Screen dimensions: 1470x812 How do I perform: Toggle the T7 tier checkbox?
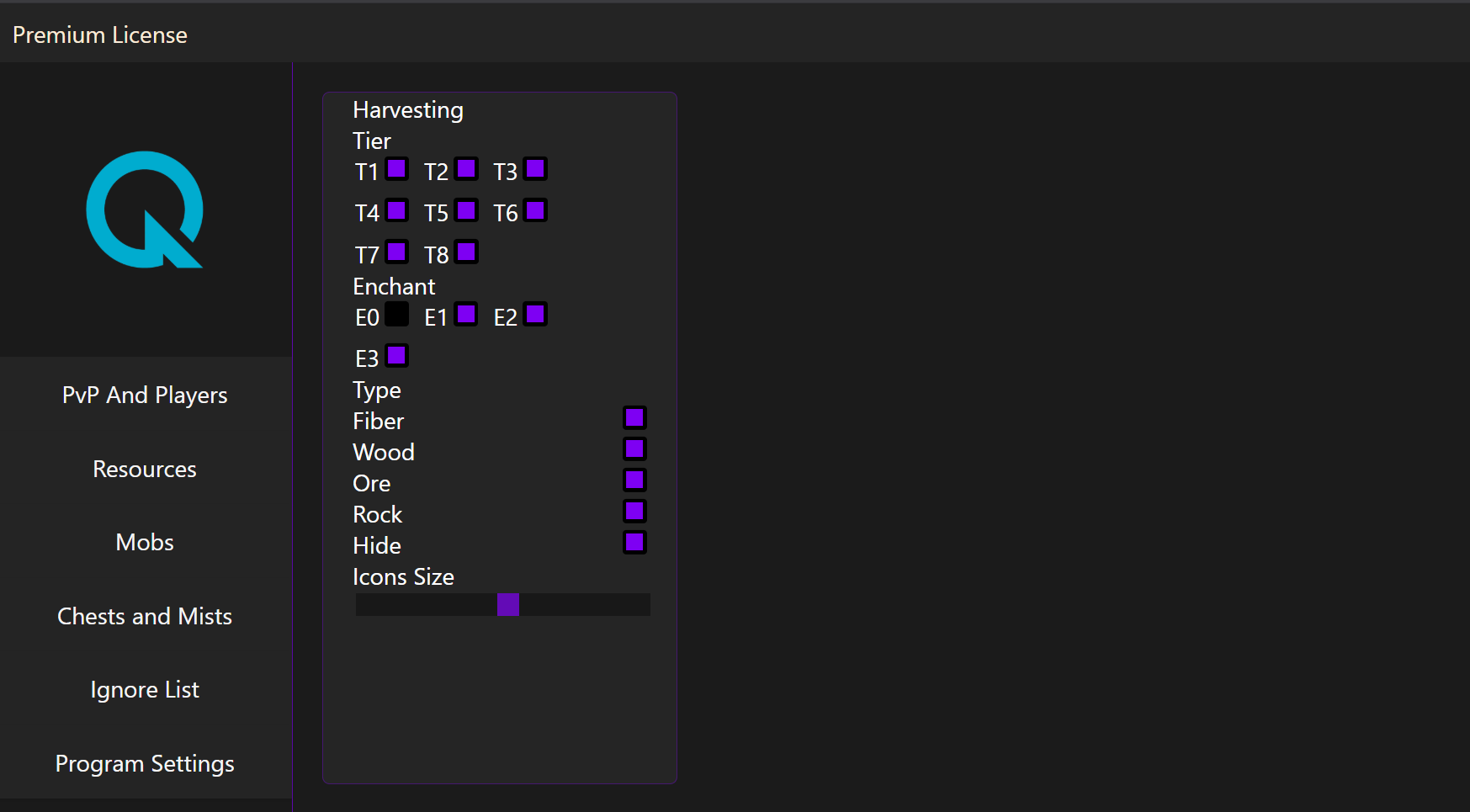coord(397,252)
